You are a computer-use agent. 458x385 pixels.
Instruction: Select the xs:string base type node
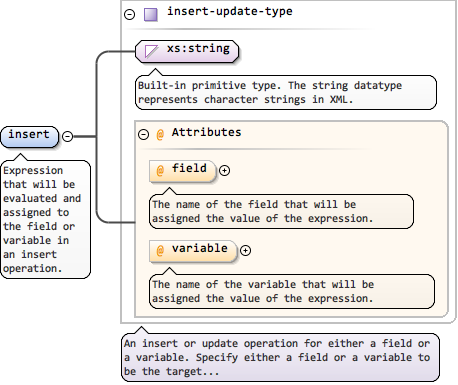187,51
